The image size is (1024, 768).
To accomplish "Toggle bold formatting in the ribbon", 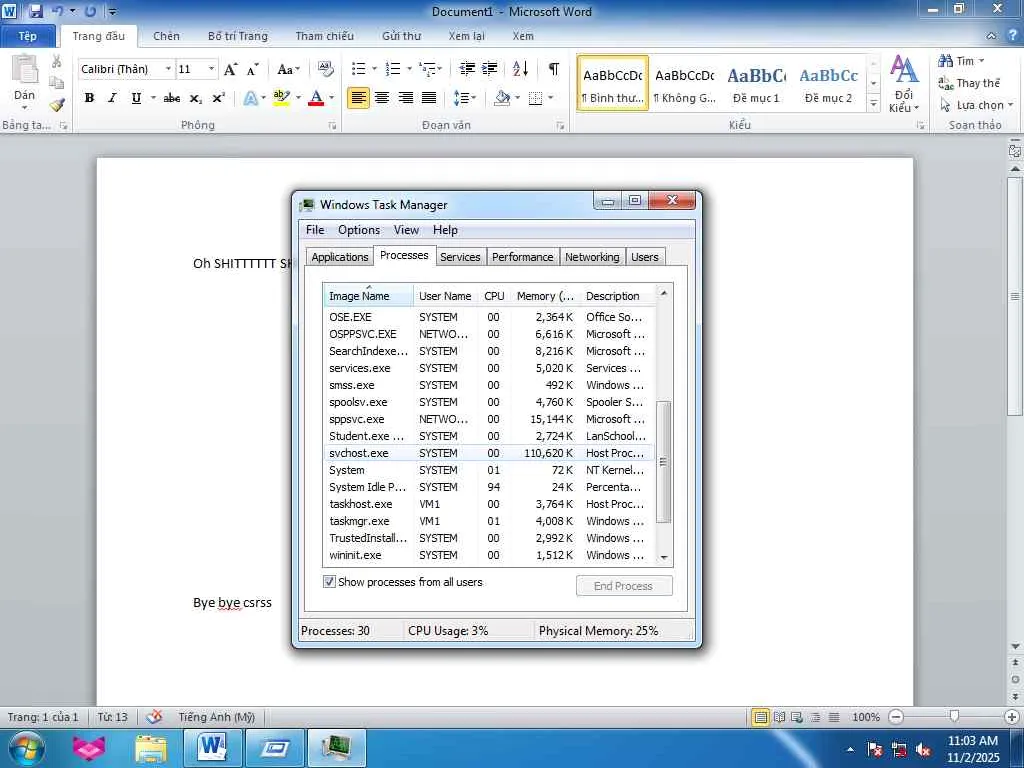I will click(x=89, y=98).
